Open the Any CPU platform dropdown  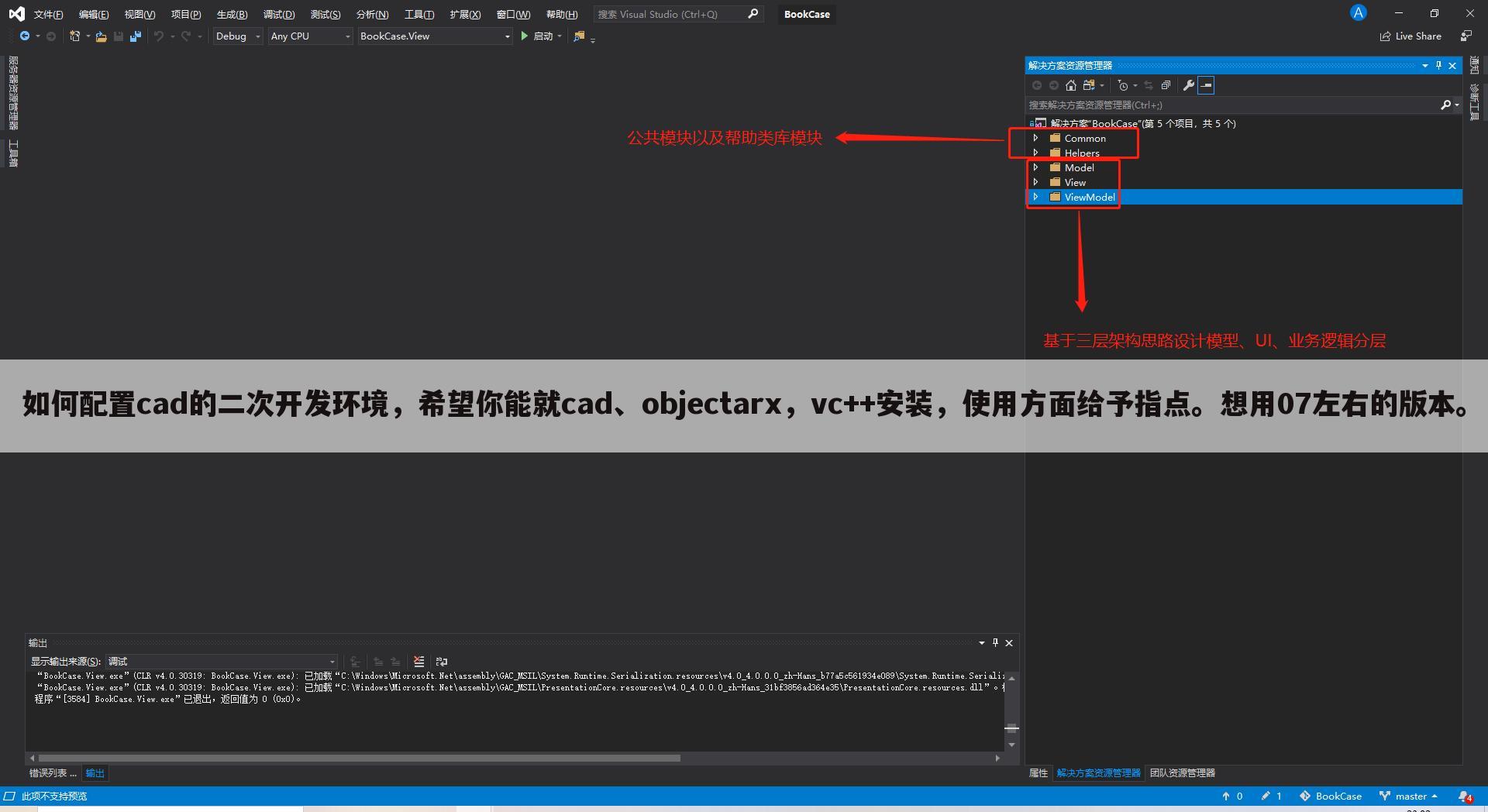coord(310,36)
